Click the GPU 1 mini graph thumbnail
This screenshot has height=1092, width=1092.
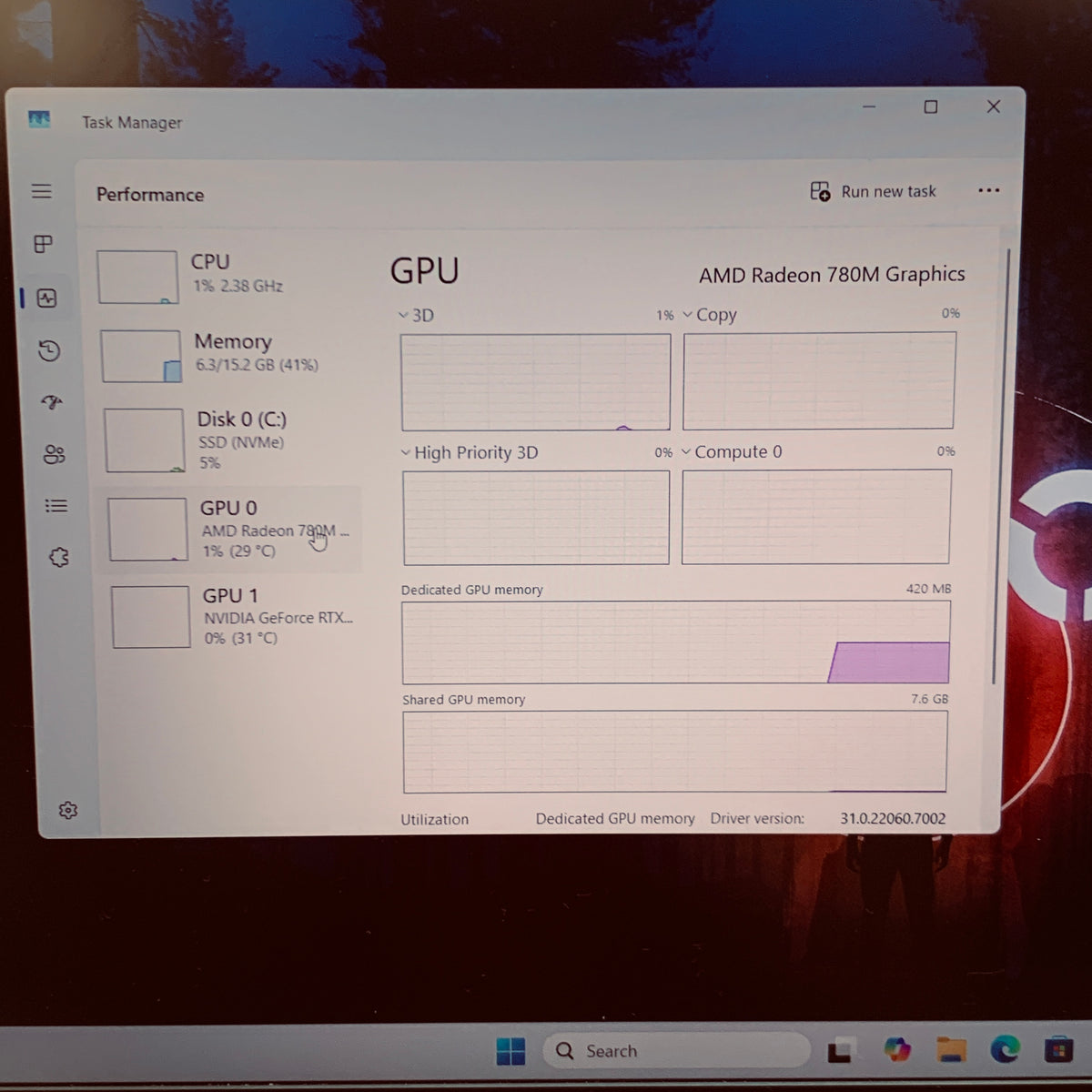151,617
